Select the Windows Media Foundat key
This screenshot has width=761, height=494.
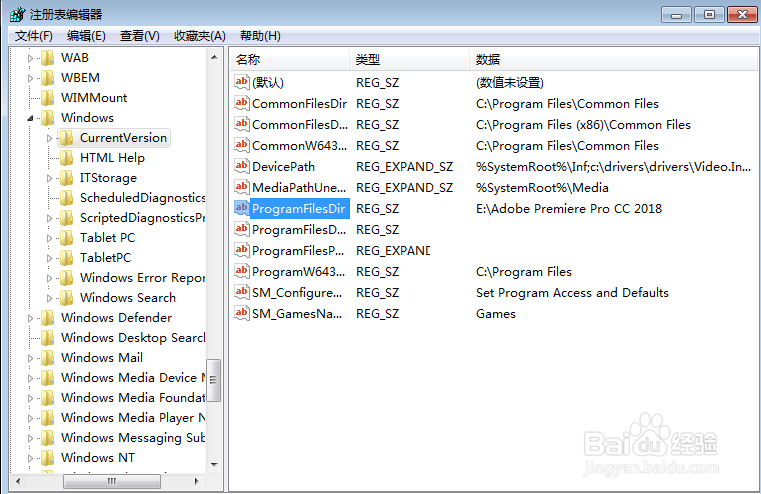coord(133,397)
